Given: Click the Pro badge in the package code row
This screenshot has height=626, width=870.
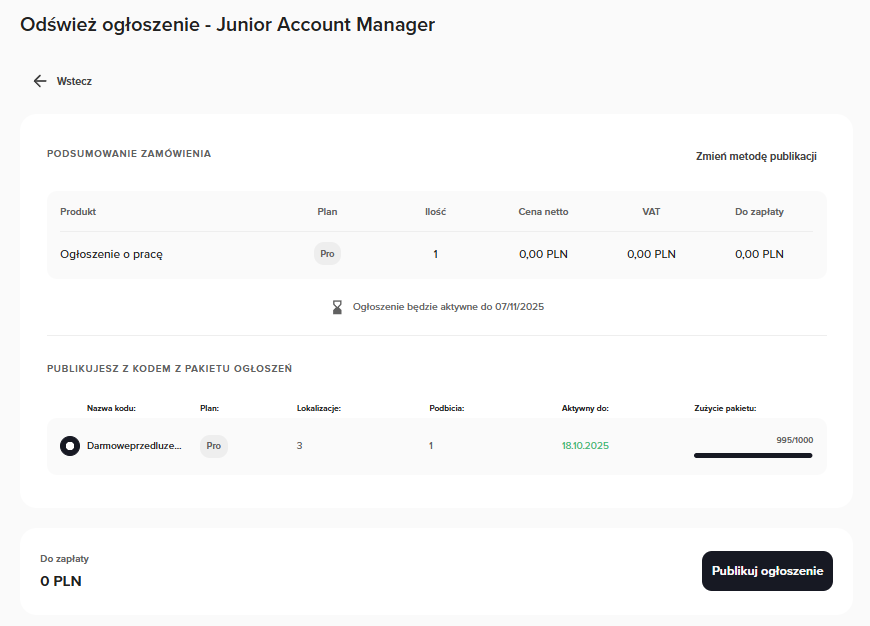Looking at the screenshot, I should tap(214, 446).
